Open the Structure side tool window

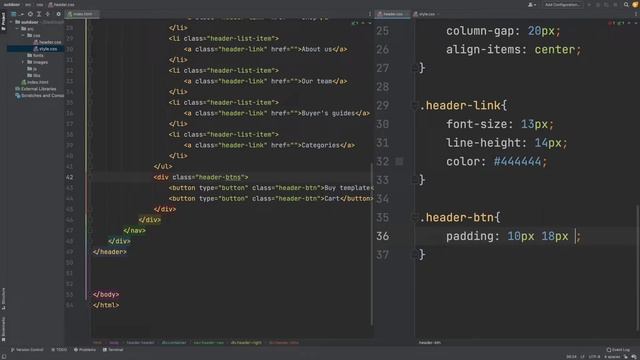[x=3, y=299]
